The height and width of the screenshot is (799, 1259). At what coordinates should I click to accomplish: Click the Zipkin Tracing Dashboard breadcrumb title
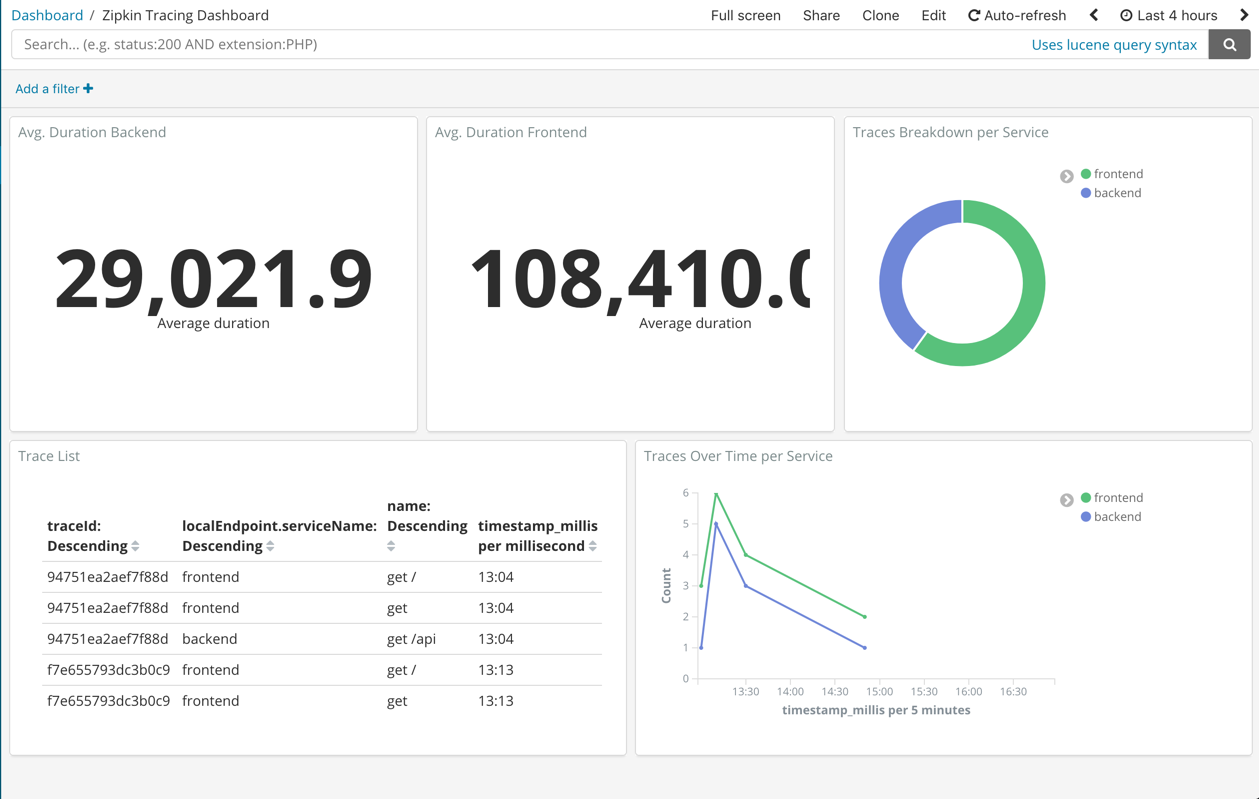185,15
